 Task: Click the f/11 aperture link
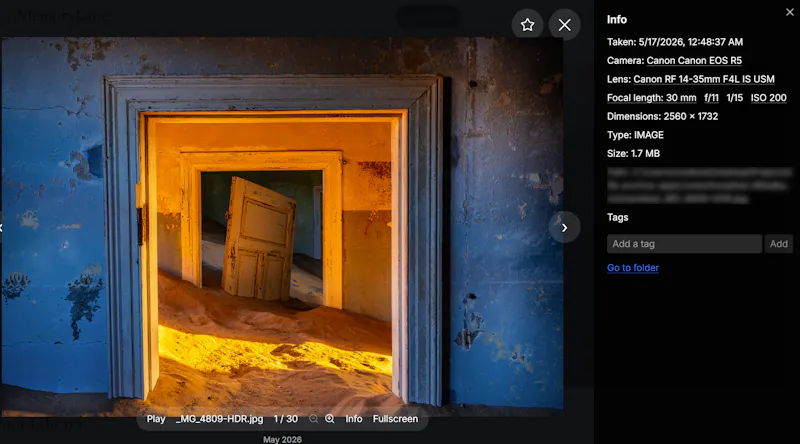711,98
